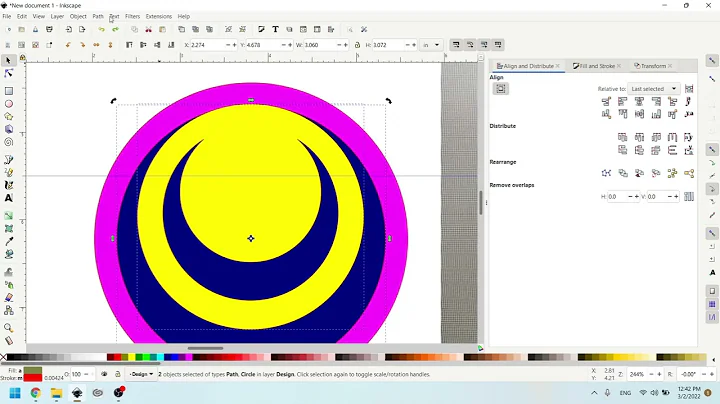Pick the yellow swatch in palette
Image resolution: width=720 pixels, height=404 pixels.
[132, 357]
